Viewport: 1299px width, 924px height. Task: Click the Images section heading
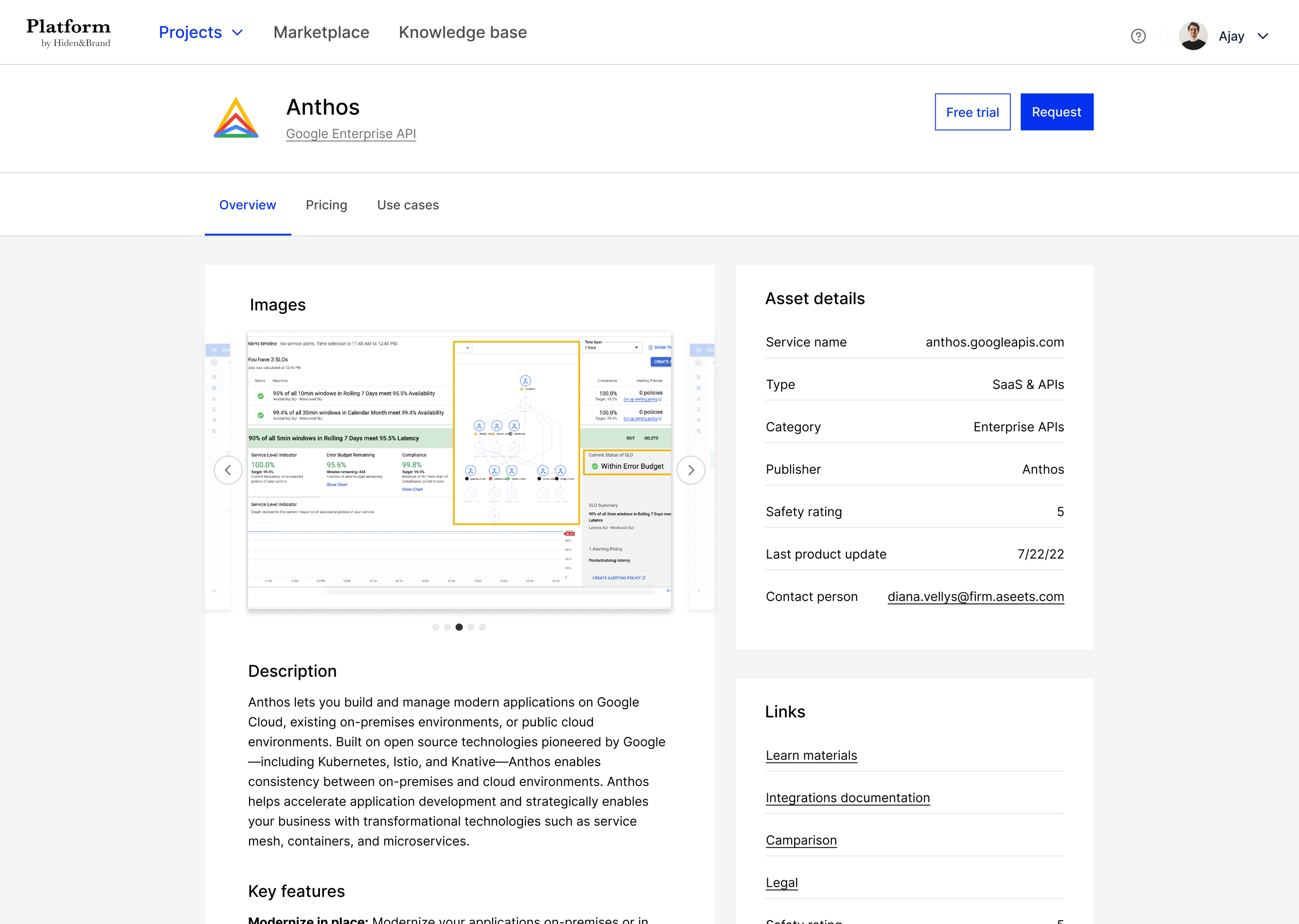coord(277,305)
